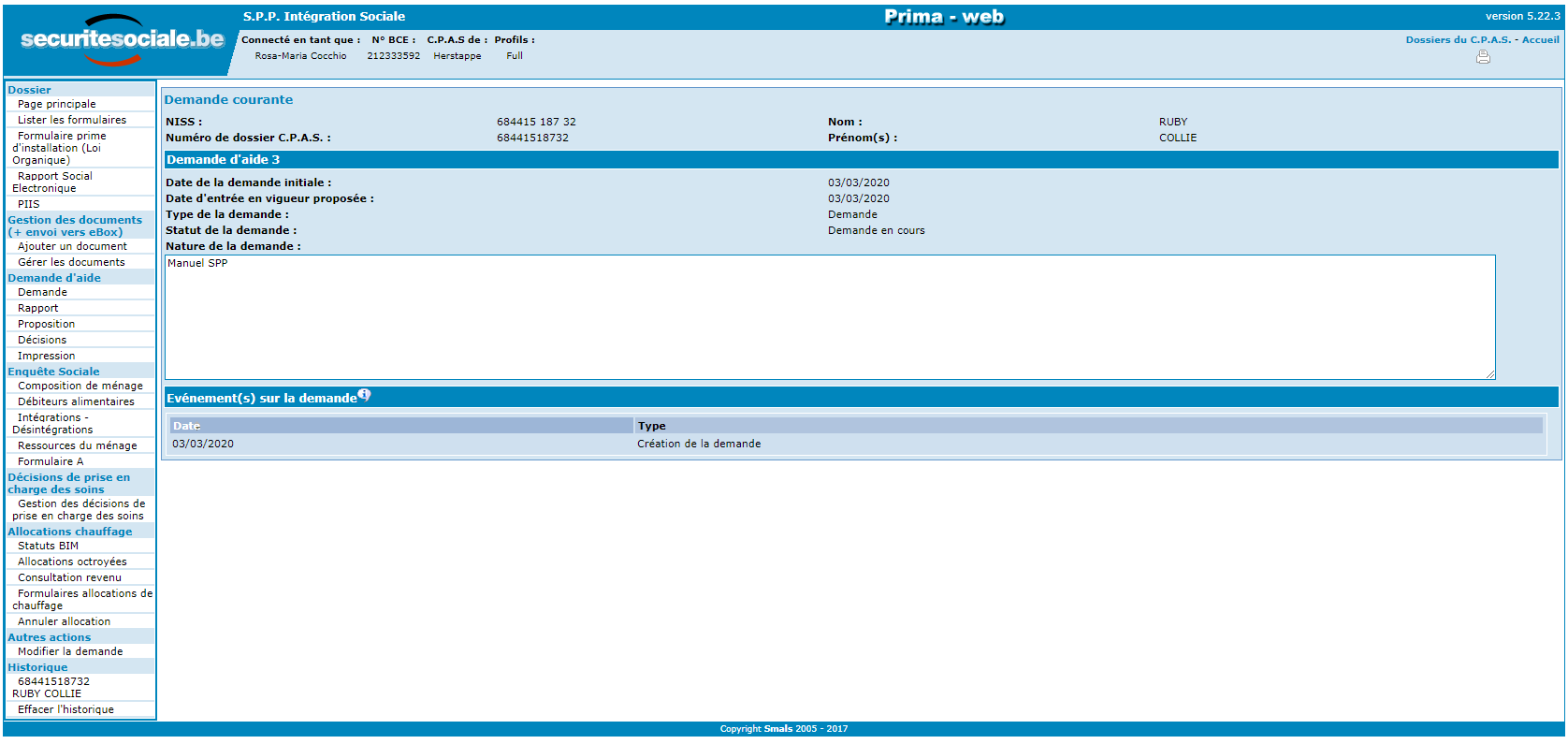Select Lister les formulaires
The height and width of the screenshot is (744, 1568).
(x=72, y=120)
